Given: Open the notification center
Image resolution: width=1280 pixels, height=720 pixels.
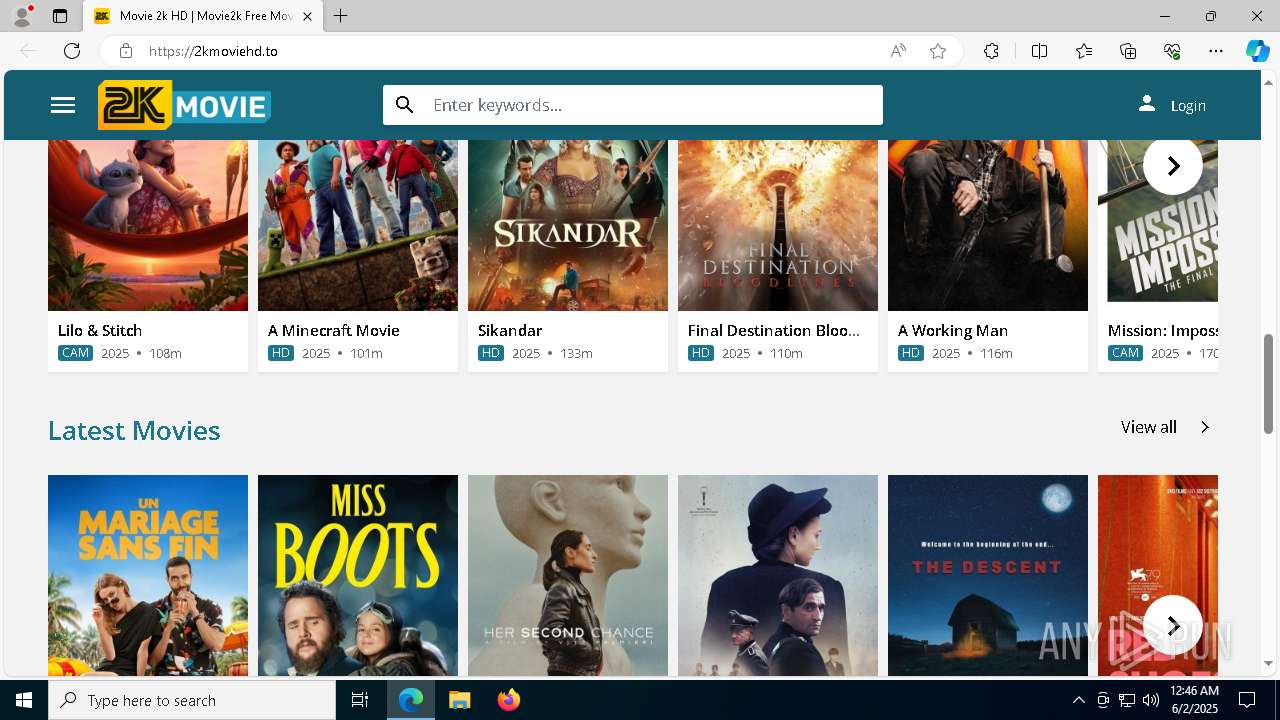Looking at the screenshot, I should [x=1248, y=700].
